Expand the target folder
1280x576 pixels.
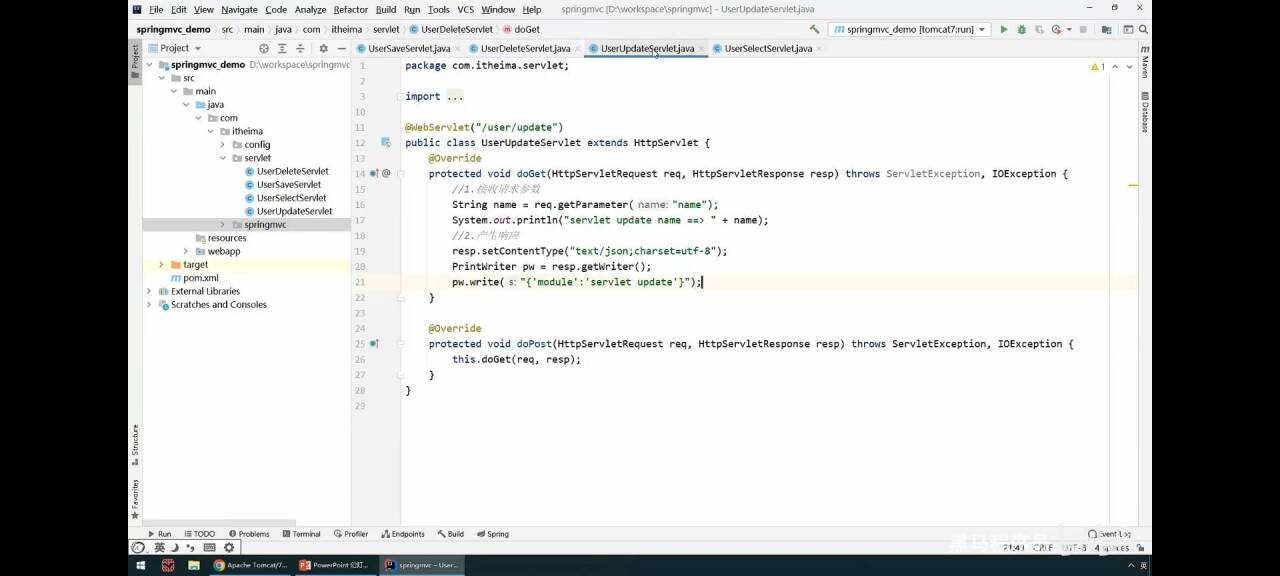(x=161, y=265)
